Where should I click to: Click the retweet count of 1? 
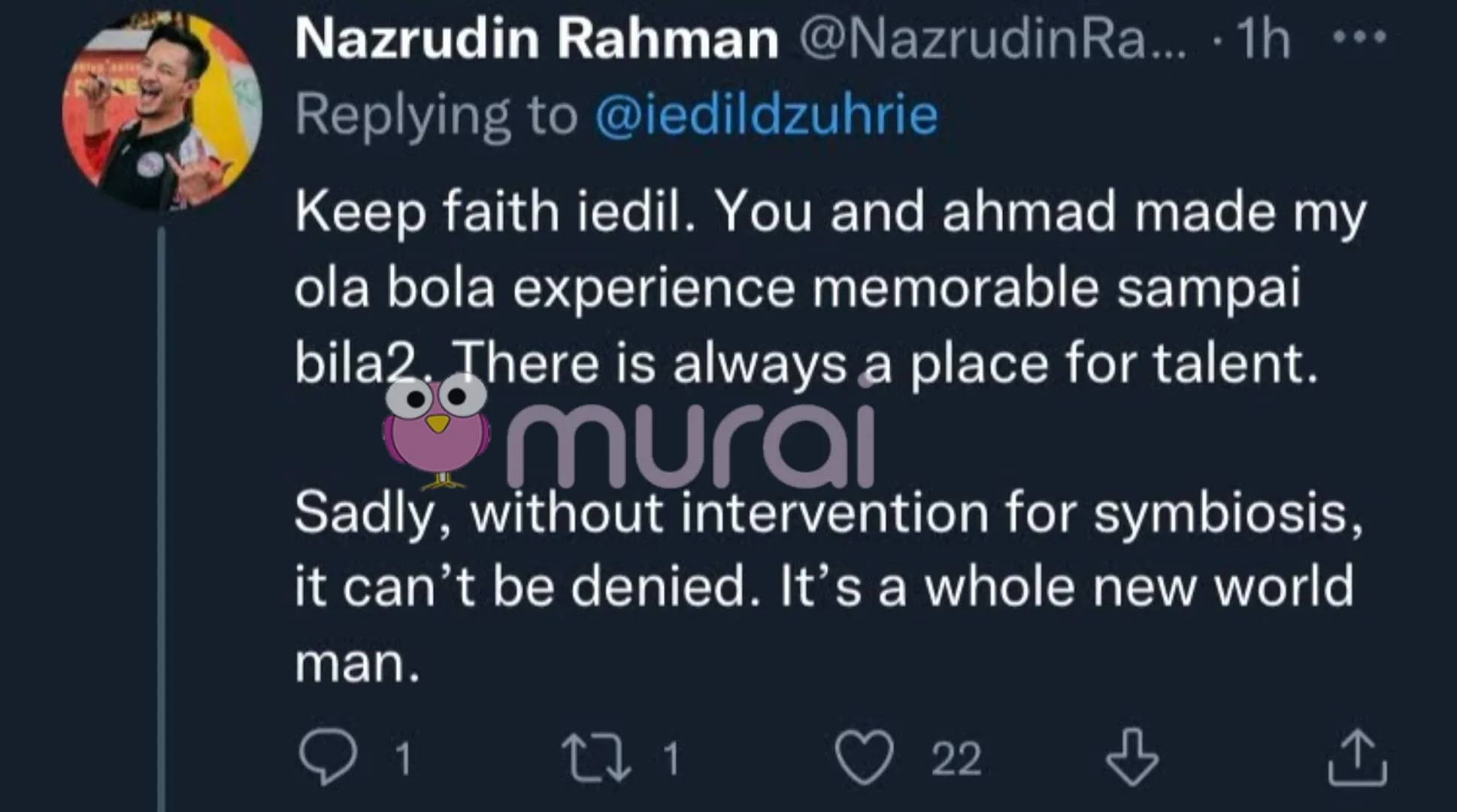point(671,758)
